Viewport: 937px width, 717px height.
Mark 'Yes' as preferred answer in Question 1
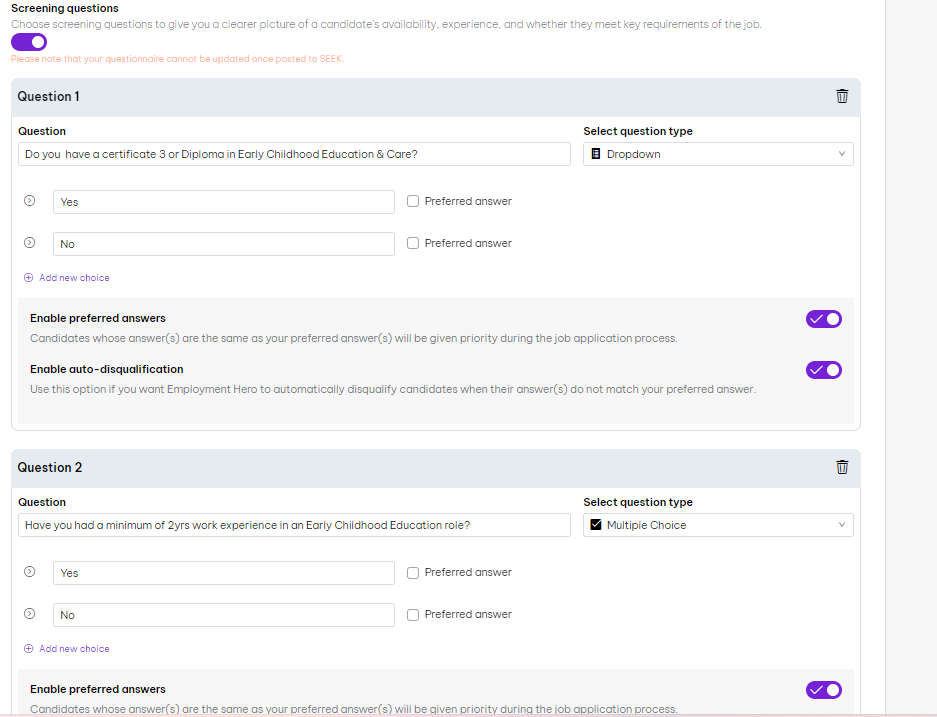tap(413, 201)
